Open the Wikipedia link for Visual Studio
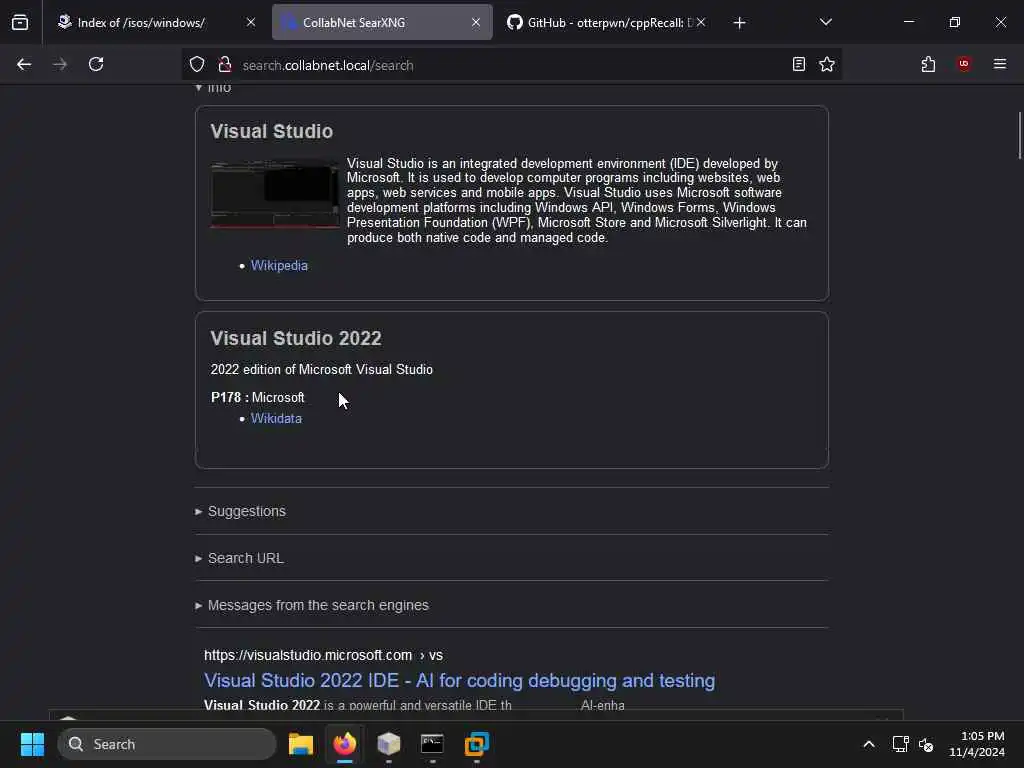Viewport: 1024px width, 768px height. coord(279,266)
